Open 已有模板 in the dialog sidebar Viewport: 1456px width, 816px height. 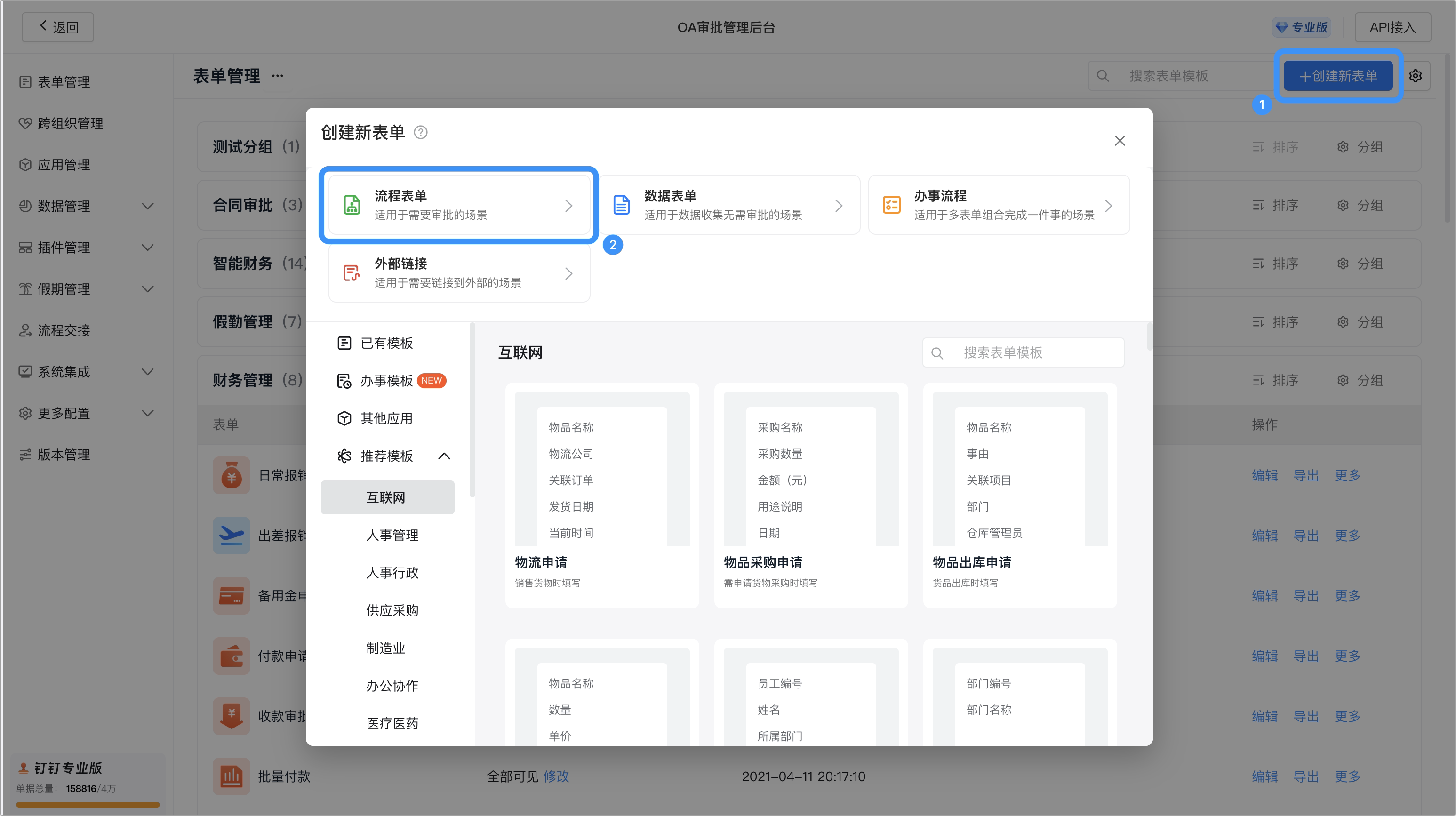pos(387,343)
